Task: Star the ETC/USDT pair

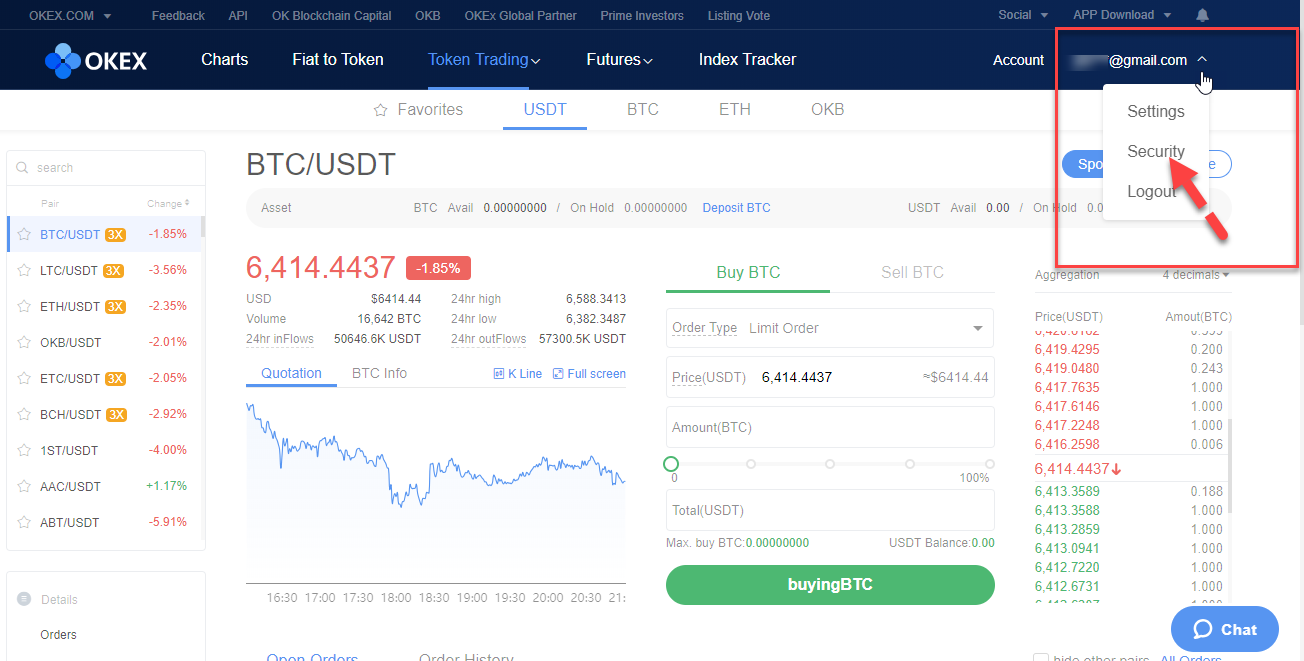Action: (x=24, y=379)
